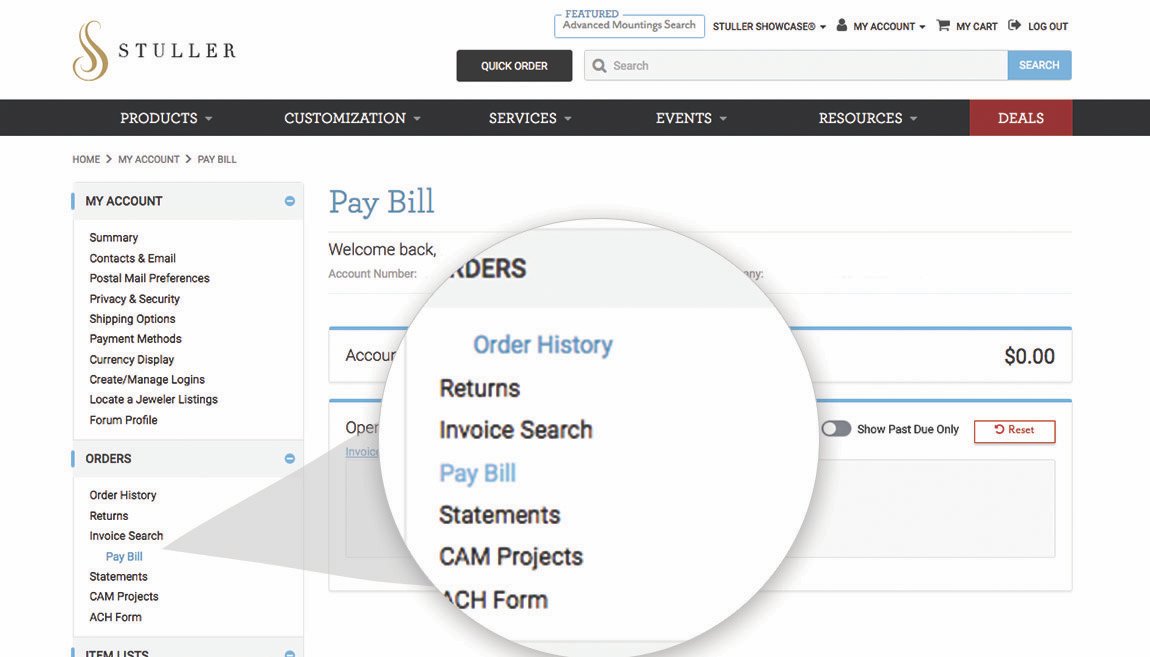Screen dimensions: 1150x657
Task: Open the Advanced Mountings Search featured link
Action: click(x=629, y=25)
